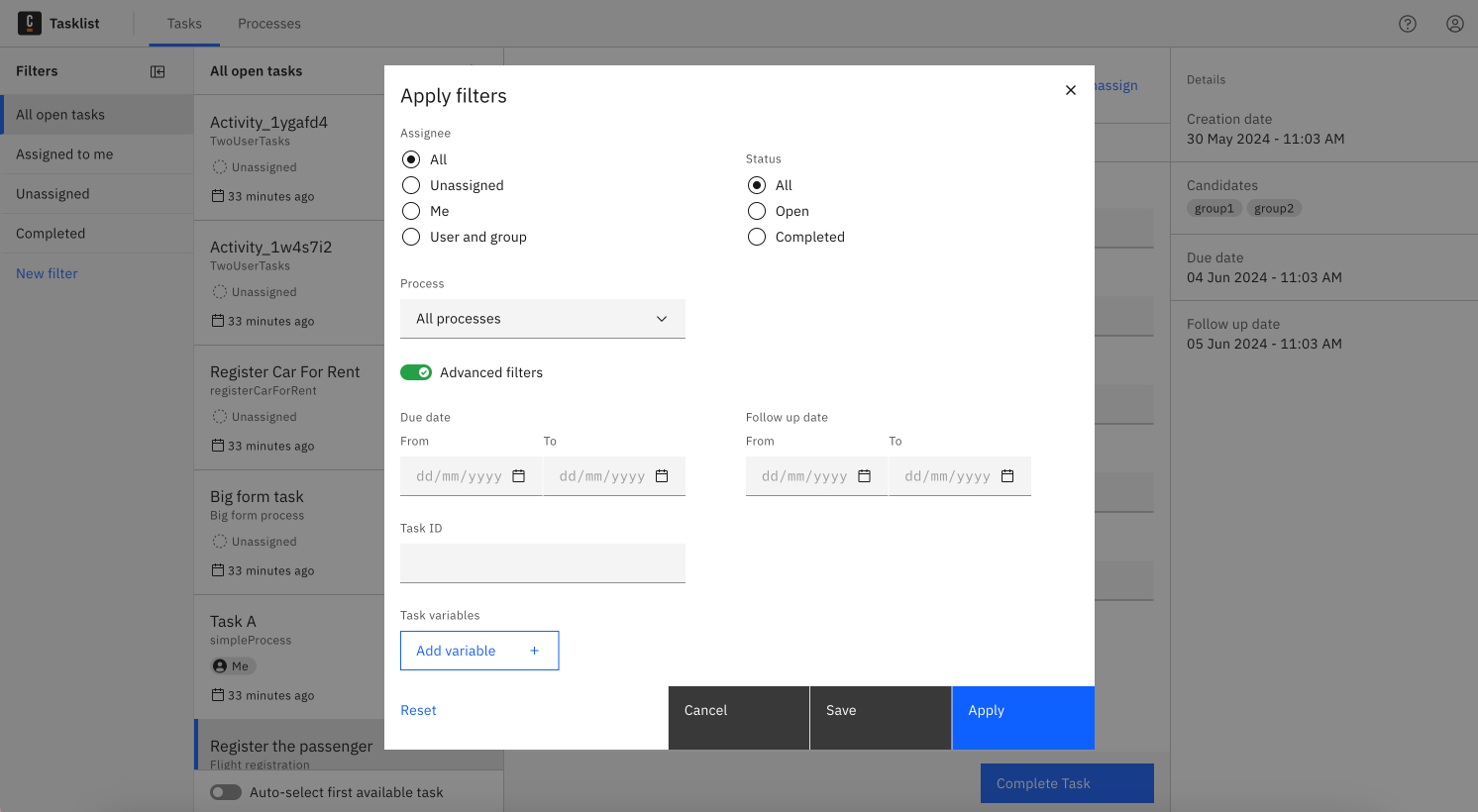Image resolution: width=1478 pixels, height=812 pixels.
Task: Open calendar picker for Due date To
Action: (x=661, y=475)
